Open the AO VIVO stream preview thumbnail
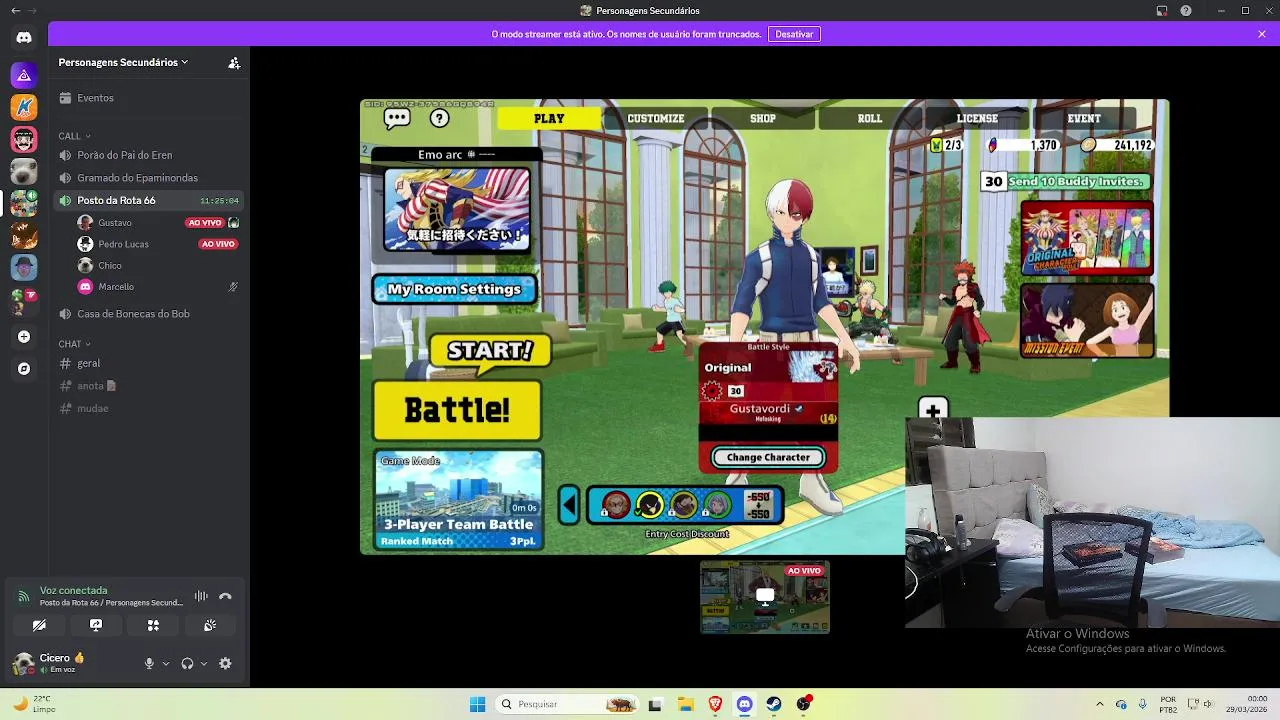This screenshot has width=1280, height=720. pos(765,597)
